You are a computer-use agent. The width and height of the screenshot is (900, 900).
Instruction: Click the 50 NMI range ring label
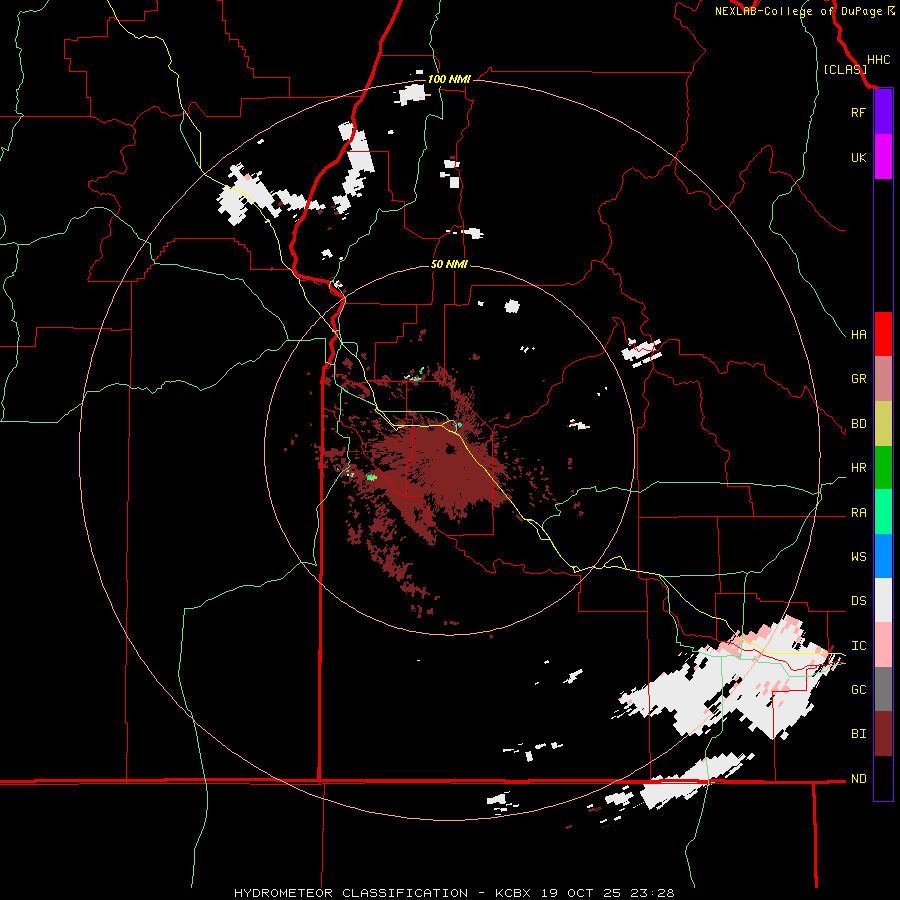tap(449, 264)
